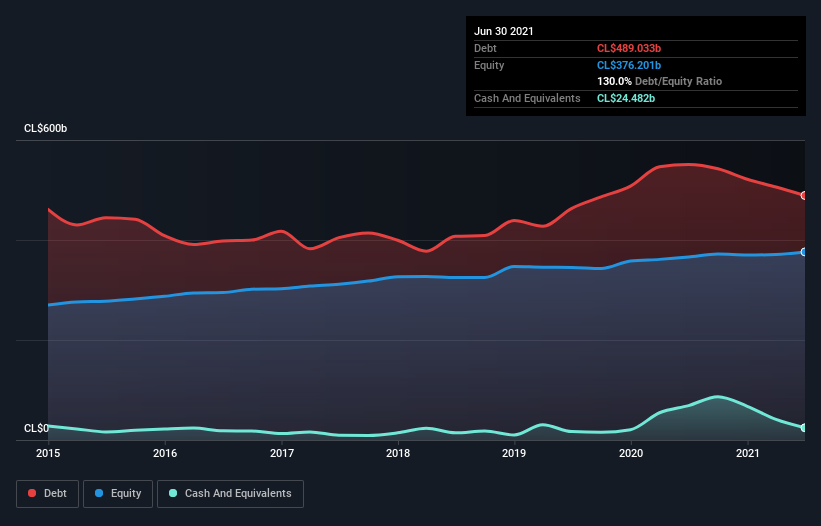Toggle the Equity series in the legend
The image size is (821, 526).
pyautogui.click(x=118, y=494)
